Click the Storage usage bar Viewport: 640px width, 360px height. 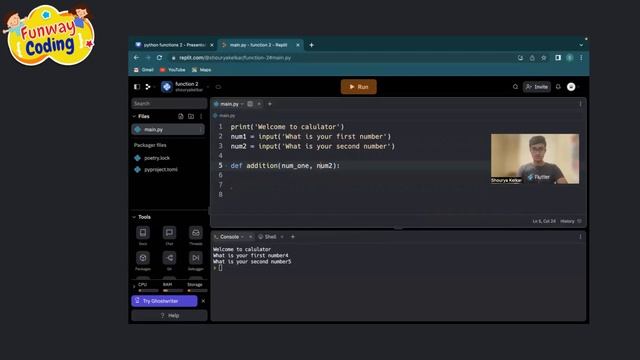[198, 291]
